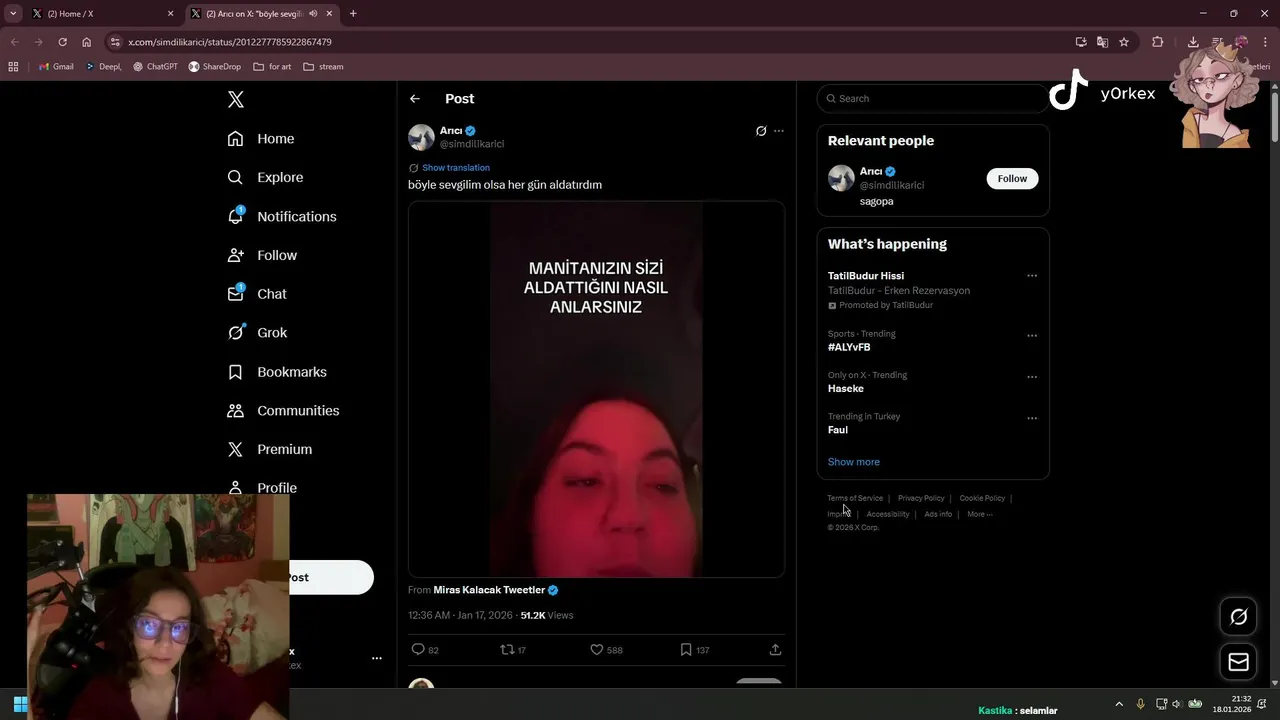The image size is (1280, 720).
Task: Click the Grok icon on the post header
Action: pos(761,131)
